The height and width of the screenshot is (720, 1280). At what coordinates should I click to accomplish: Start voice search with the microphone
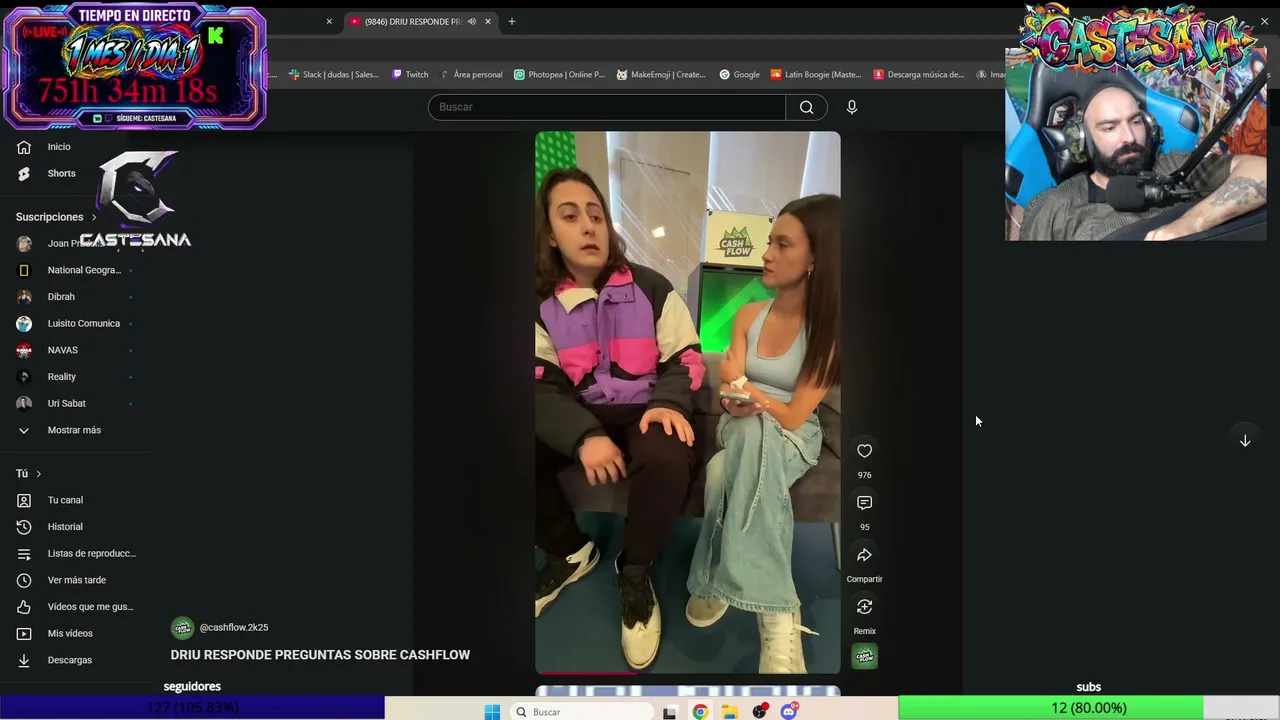click(852, 107)
